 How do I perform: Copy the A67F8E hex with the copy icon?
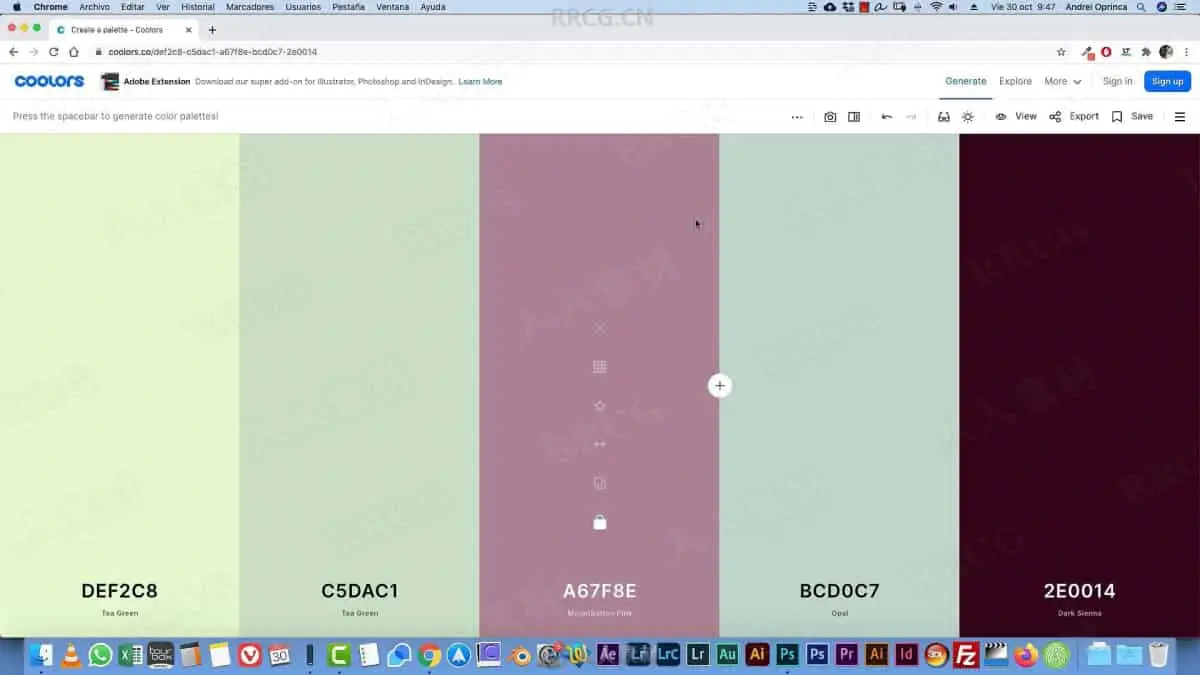[600, 483]
